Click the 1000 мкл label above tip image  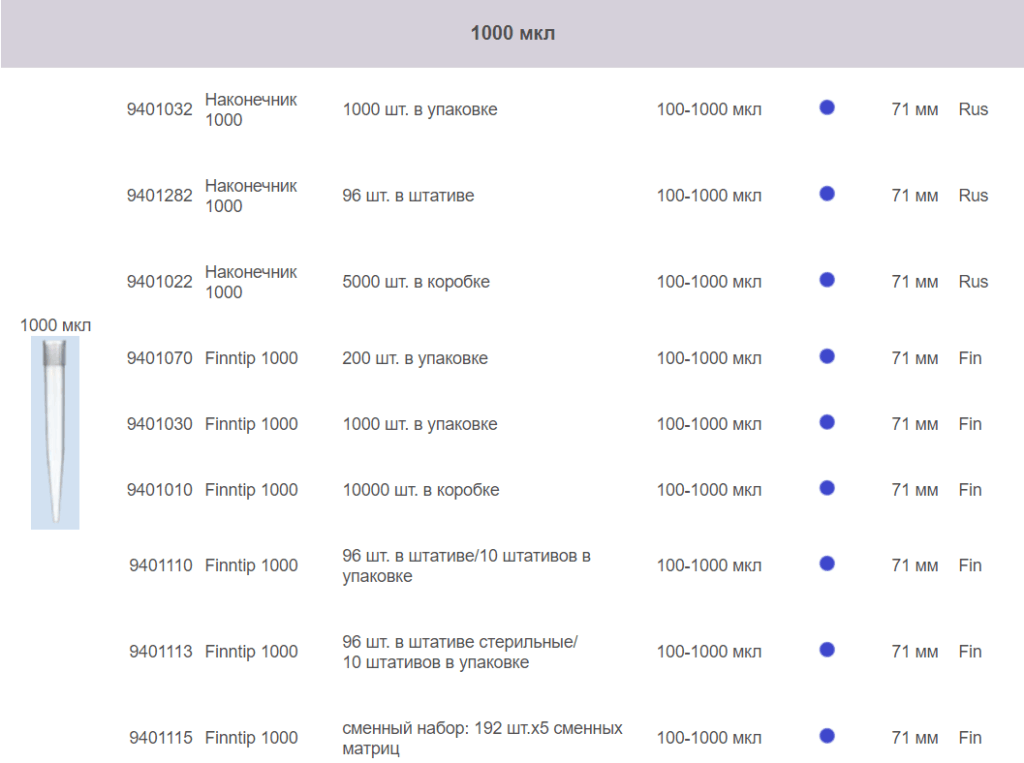pos(55,325)
